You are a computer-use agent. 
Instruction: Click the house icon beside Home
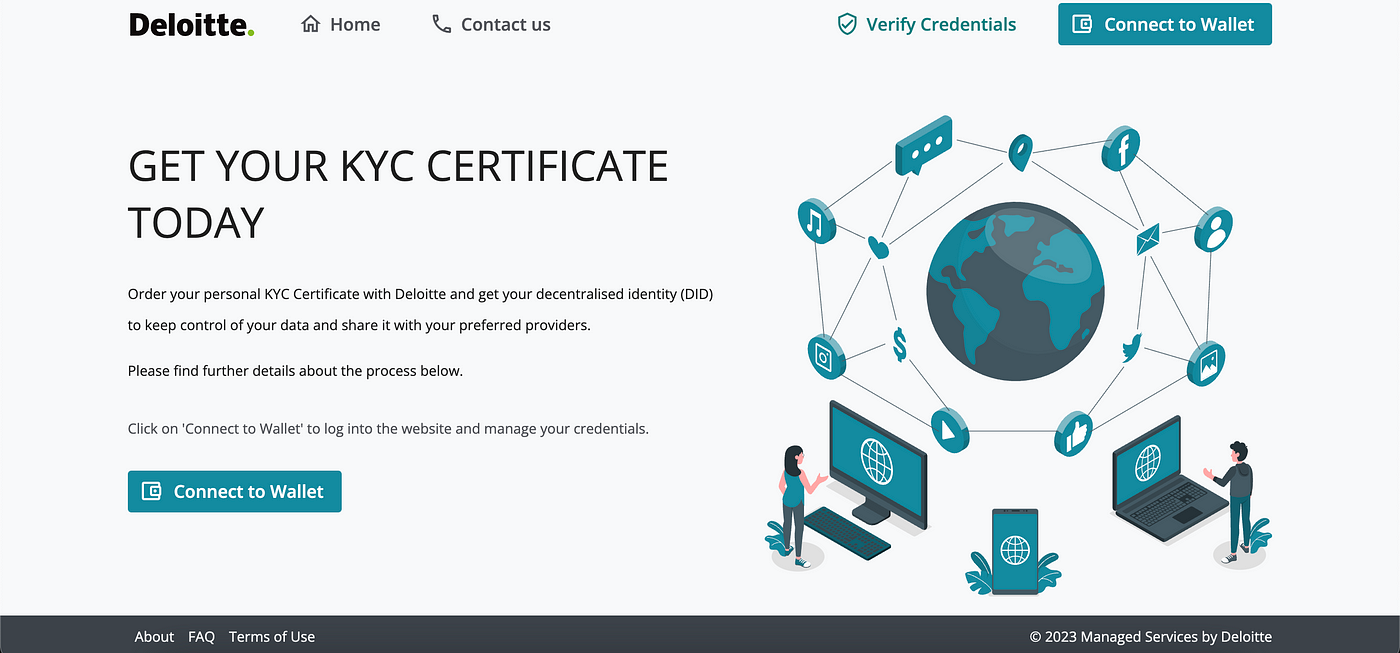310,24
